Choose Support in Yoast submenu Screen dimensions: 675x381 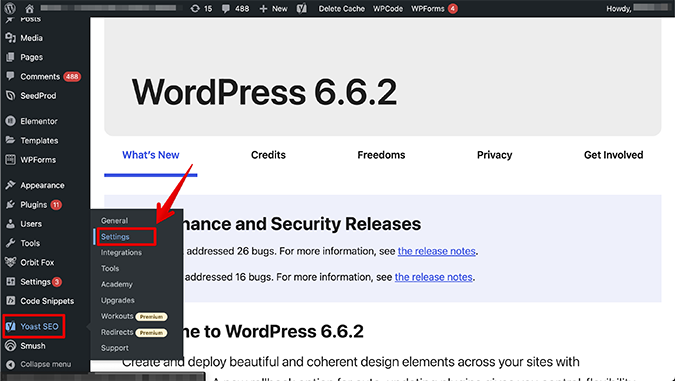coord(115,348)
